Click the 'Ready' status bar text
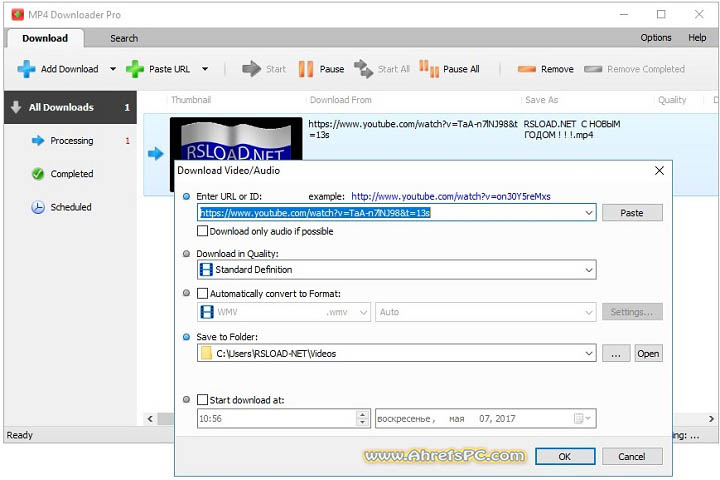 click(20, 435)
